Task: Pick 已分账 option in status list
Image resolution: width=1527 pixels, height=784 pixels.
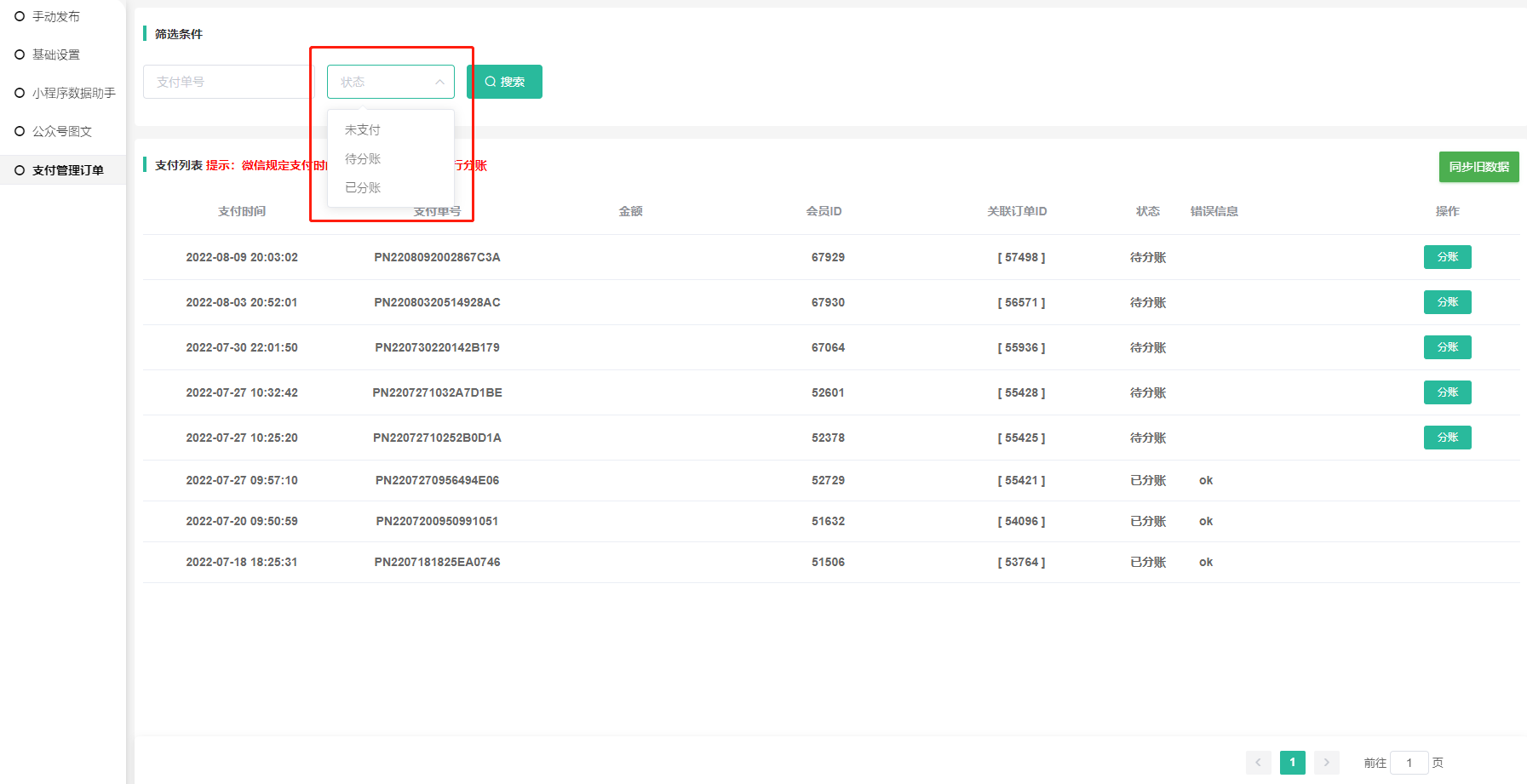Action: pyautogui.click(x=363, y=188)
